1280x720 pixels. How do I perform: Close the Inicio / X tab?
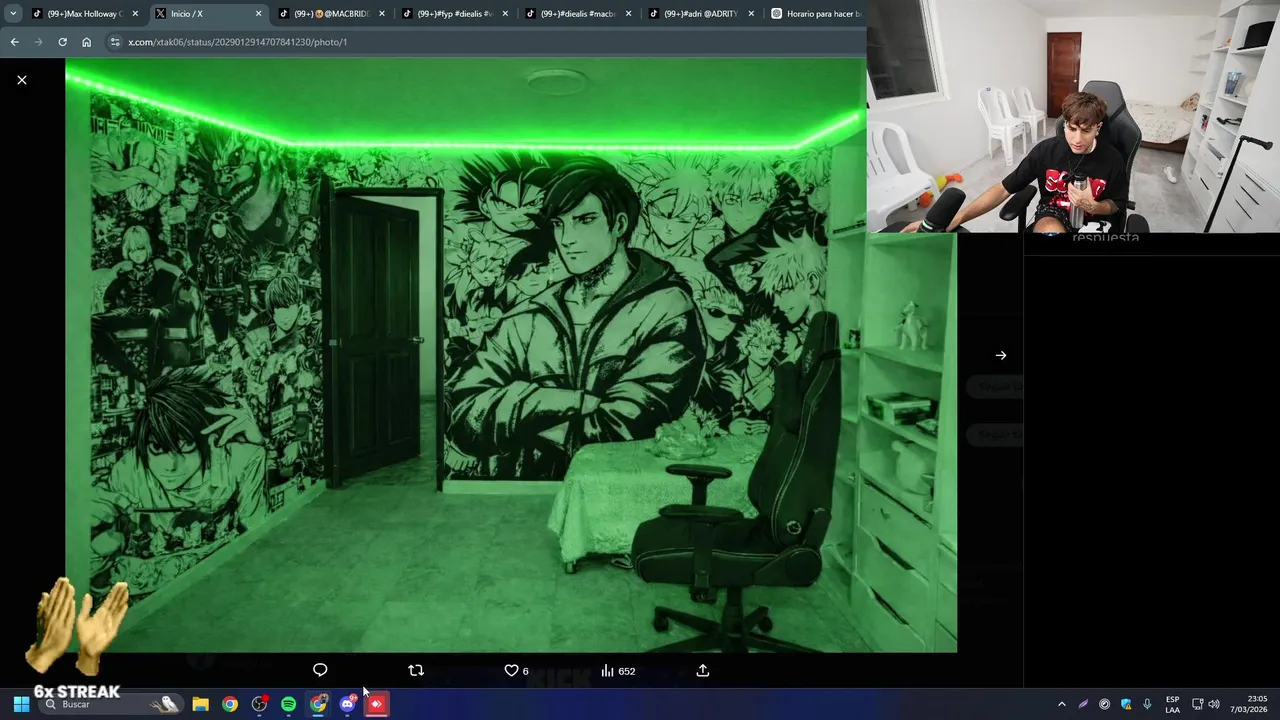coord(259,14)
